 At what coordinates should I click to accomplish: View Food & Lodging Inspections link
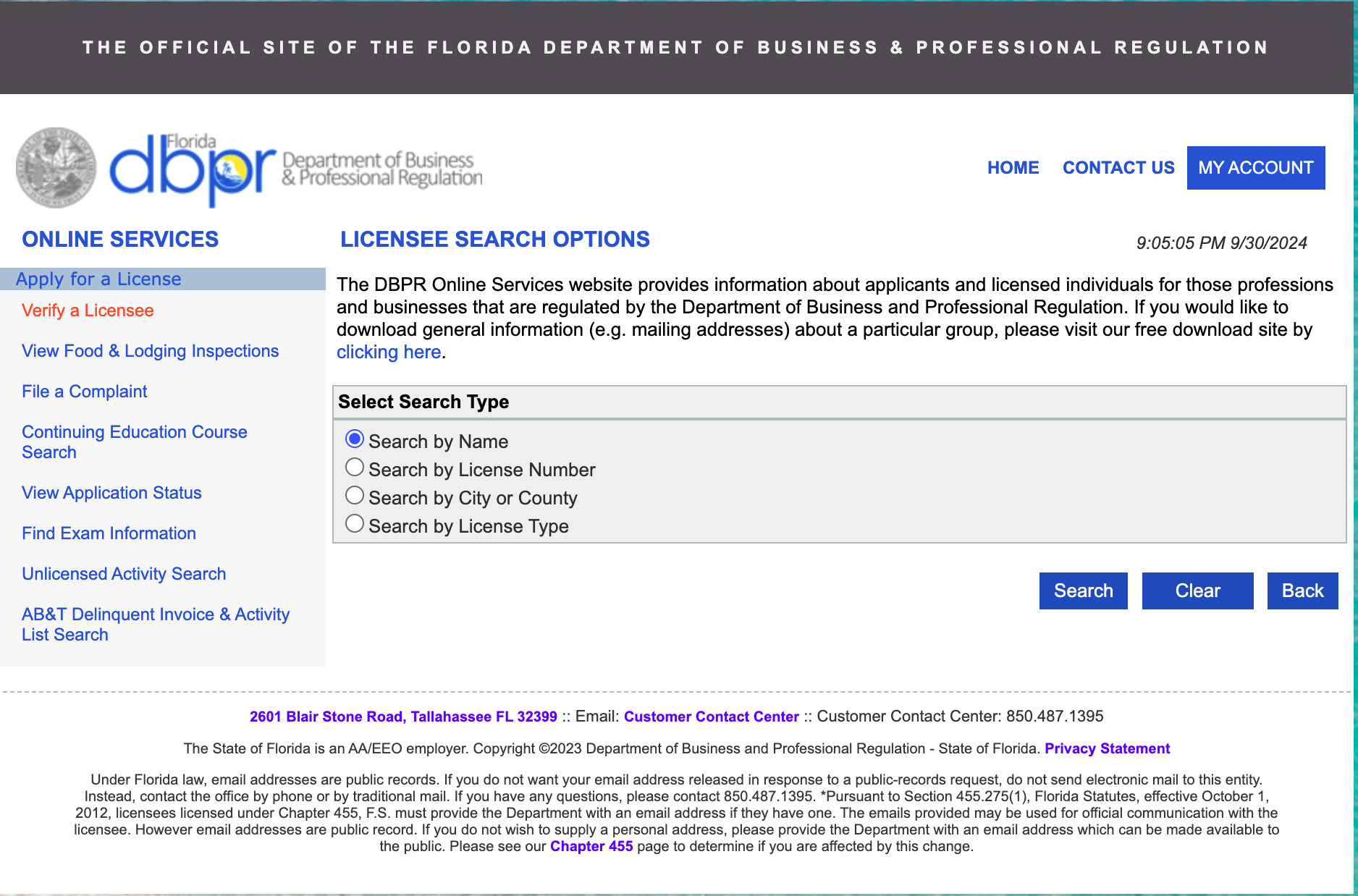tap(150, 351)
